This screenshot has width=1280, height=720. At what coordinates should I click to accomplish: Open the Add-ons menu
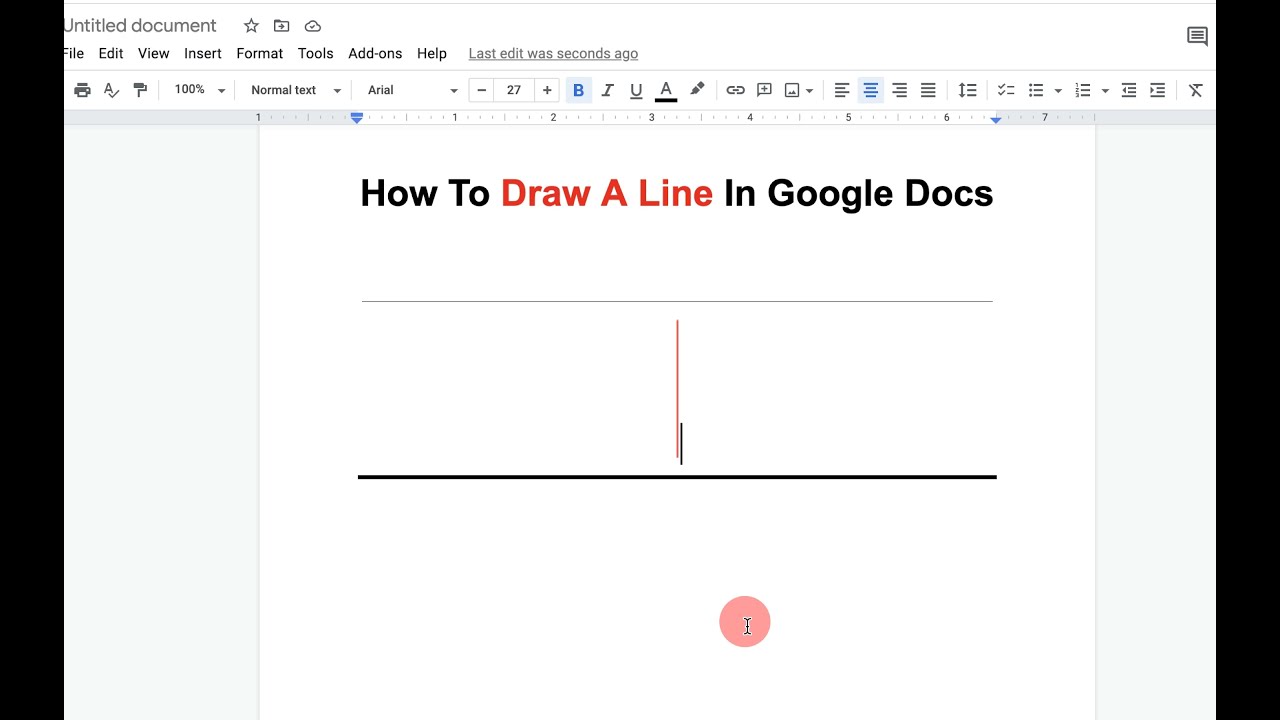375,53
